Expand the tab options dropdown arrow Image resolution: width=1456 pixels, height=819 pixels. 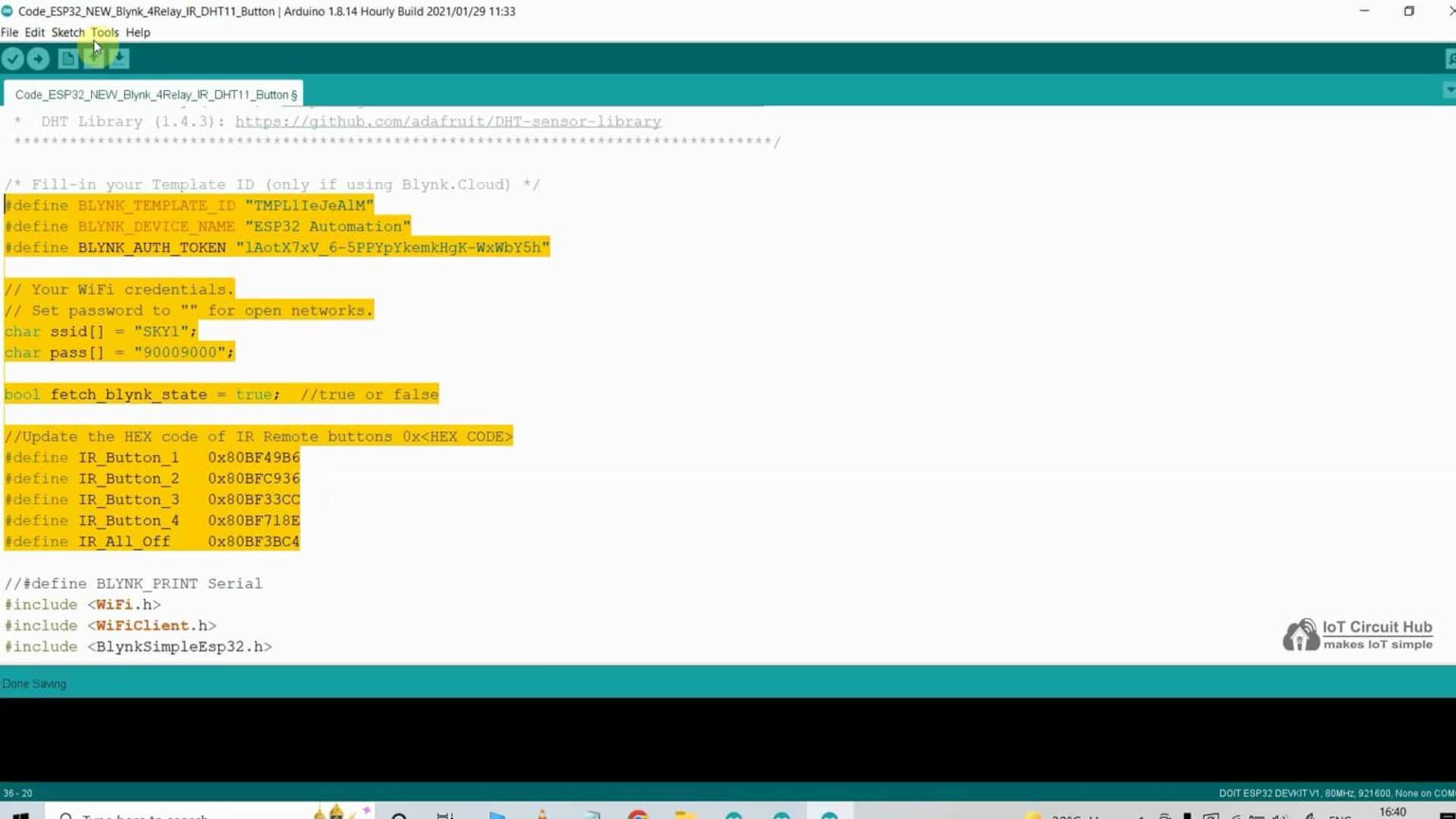coord(1448,90)
